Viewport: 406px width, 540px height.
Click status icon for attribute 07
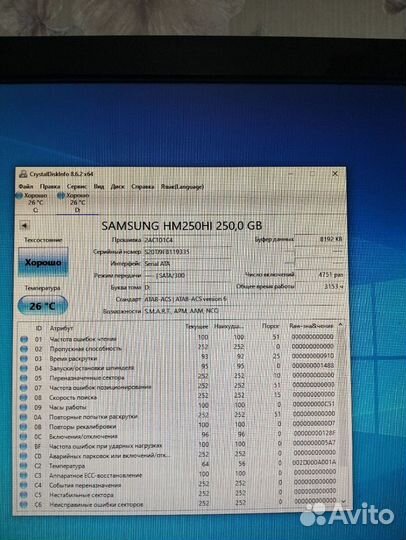(24, 388)
